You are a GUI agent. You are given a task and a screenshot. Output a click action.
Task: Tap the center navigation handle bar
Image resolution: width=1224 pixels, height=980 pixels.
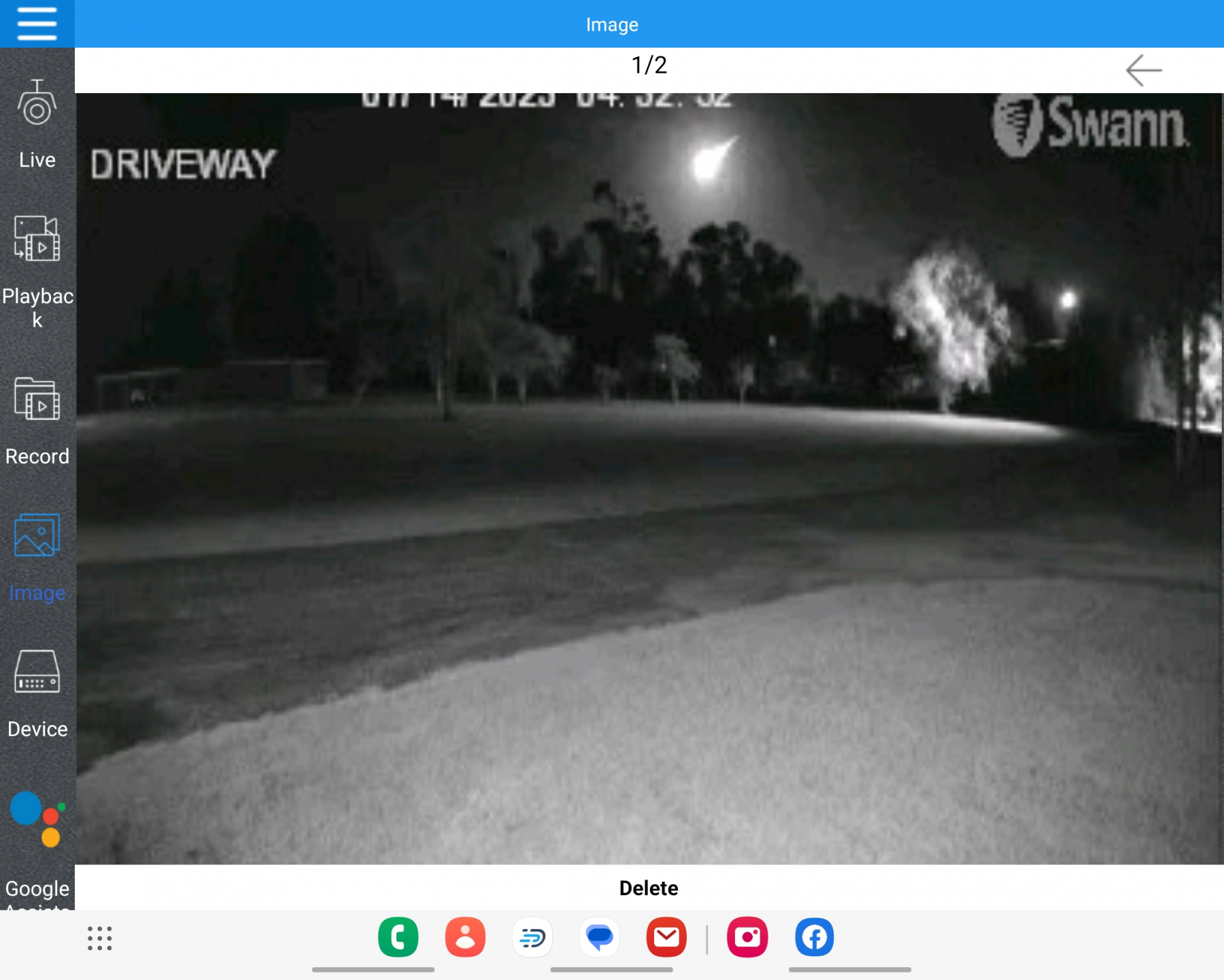click(x=611, y=970)
